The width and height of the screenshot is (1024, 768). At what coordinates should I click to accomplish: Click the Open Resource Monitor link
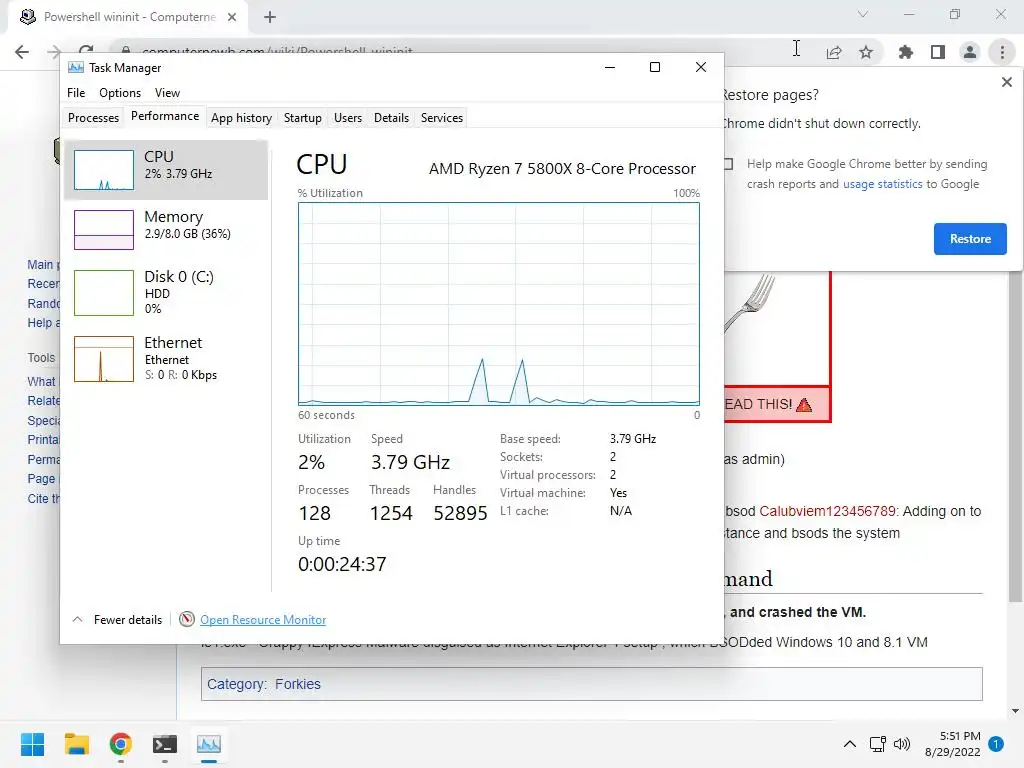coord(263,620)
